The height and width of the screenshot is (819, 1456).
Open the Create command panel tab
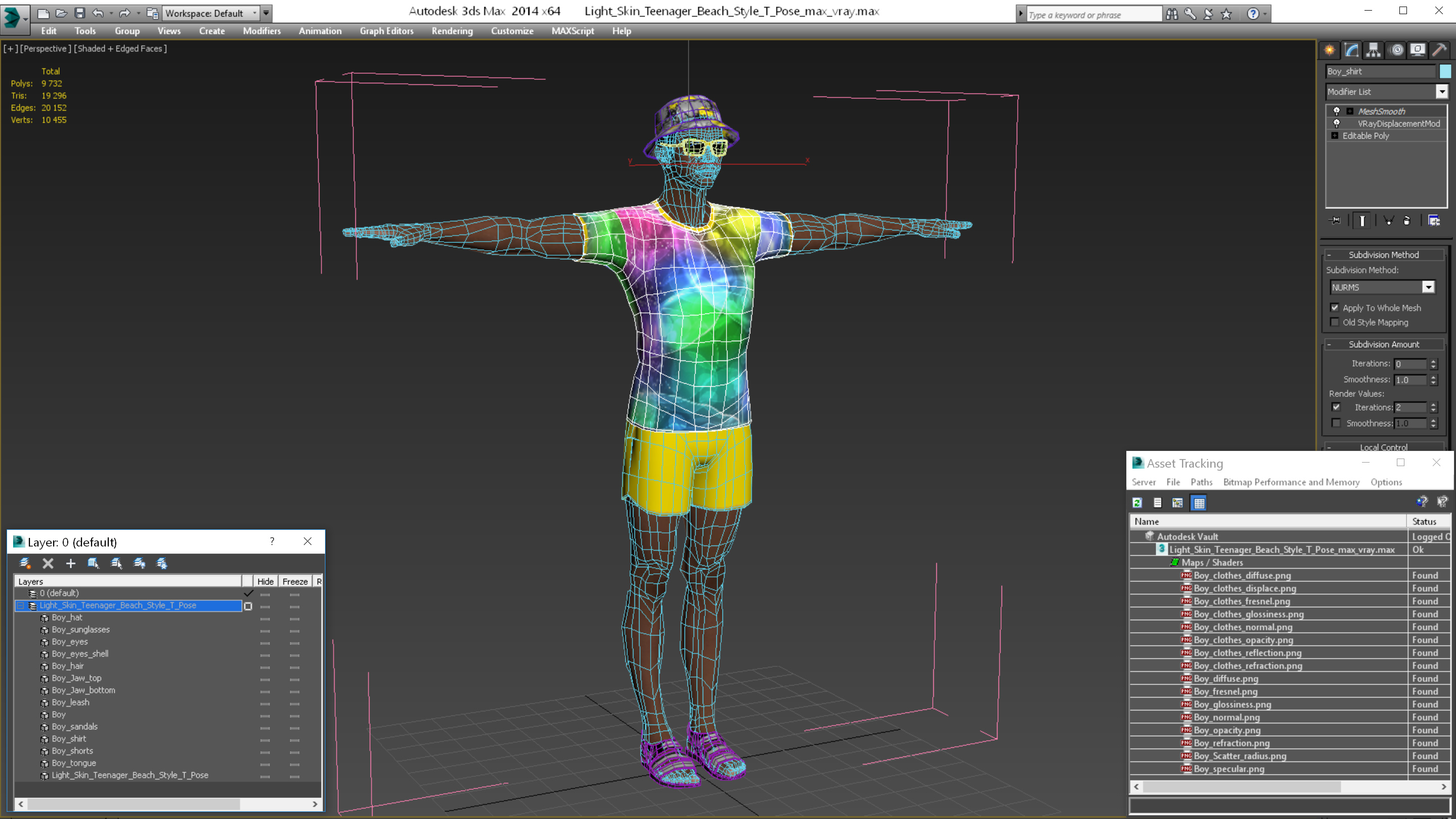(x=1330, y=51)
